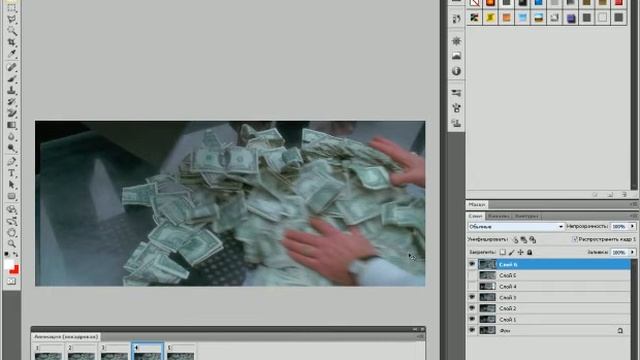Open the Brushes panel icon
Screen dimensions: 640x360
coord(456,108)
